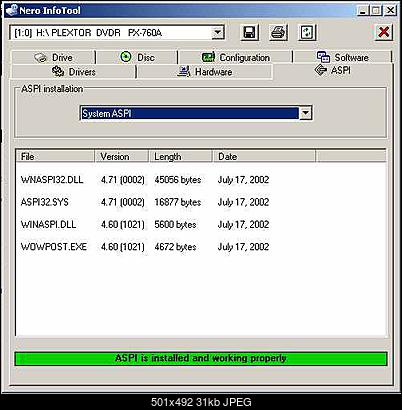Sort by the File column header

click(x=55, y=156)
